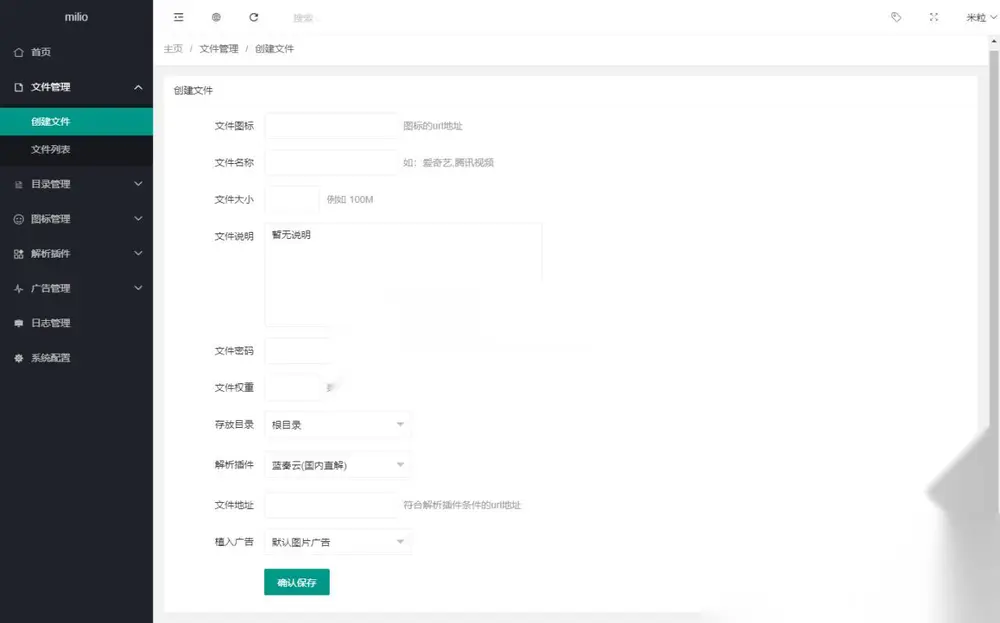Click the refresh page icon
1000x623 pixels.
(254, 17)
